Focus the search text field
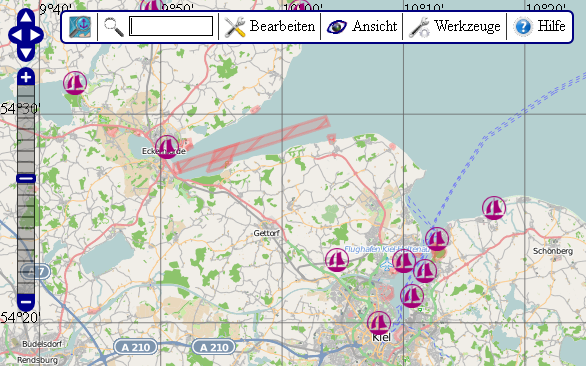586x366 pixels. click(x=171, y=26)
